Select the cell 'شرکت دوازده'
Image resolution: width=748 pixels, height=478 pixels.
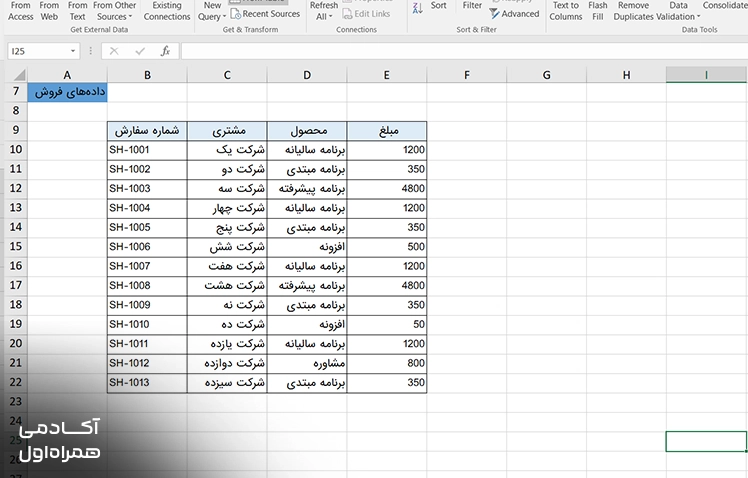[x=227, y=364]
